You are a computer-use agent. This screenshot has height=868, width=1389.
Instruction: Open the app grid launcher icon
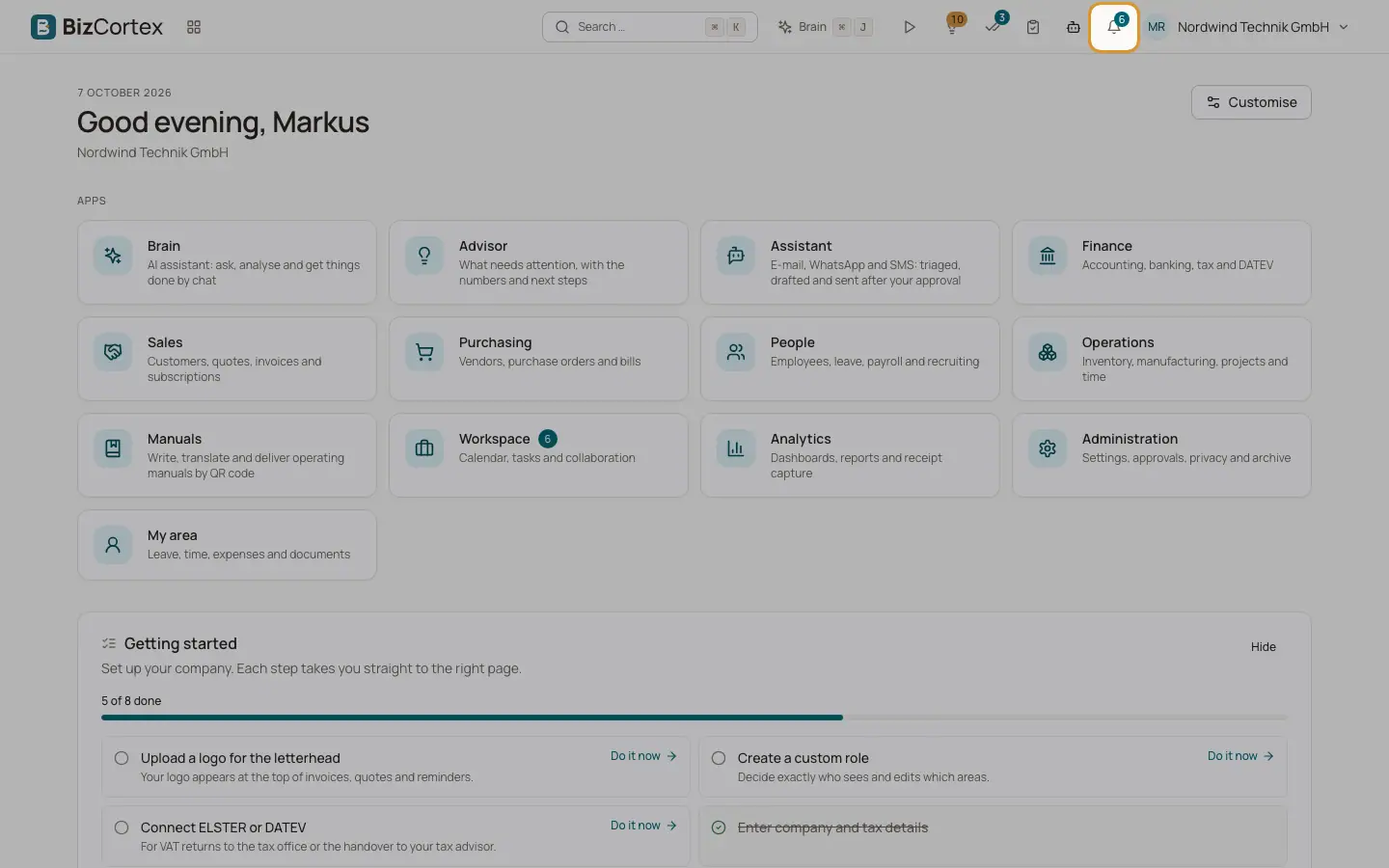(x=194, y=27)
